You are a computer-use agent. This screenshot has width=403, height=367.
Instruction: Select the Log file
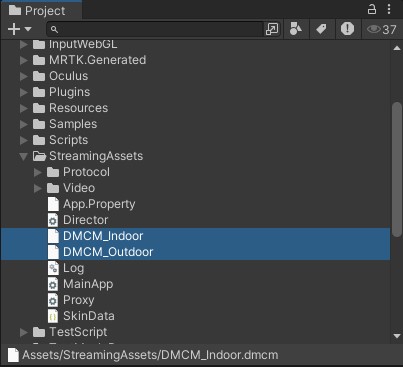74,268
